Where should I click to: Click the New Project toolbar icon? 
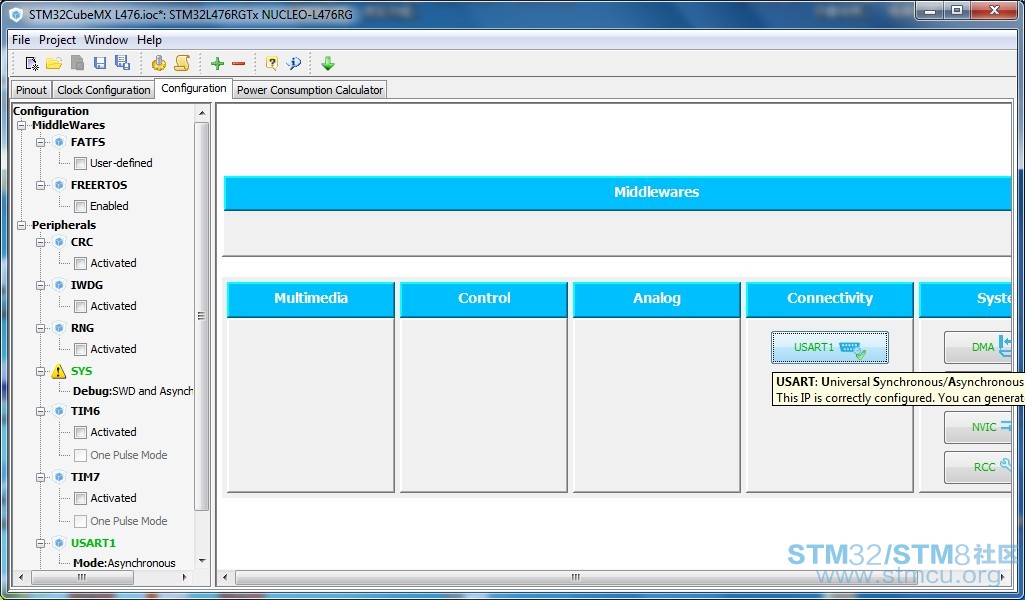(x=31, y=63)
